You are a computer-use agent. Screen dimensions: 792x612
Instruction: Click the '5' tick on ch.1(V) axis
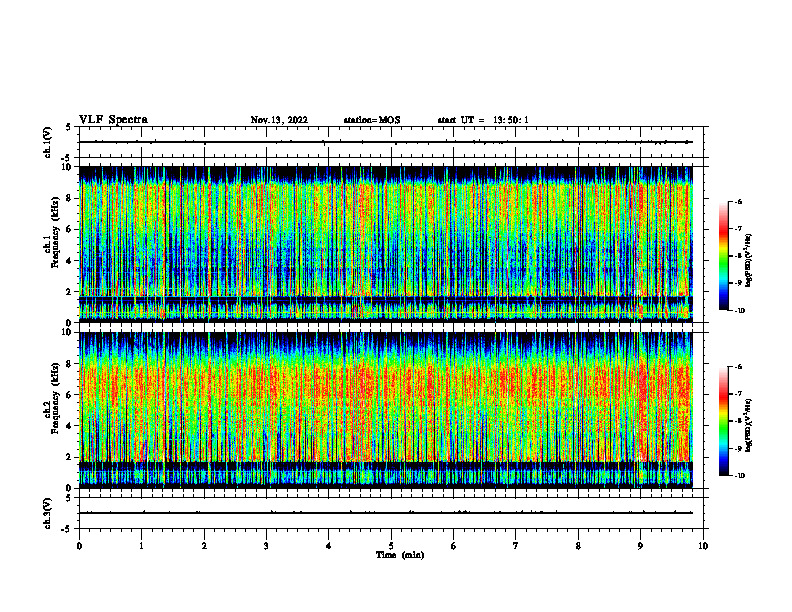pyautogui.click(x=69, y=128)
